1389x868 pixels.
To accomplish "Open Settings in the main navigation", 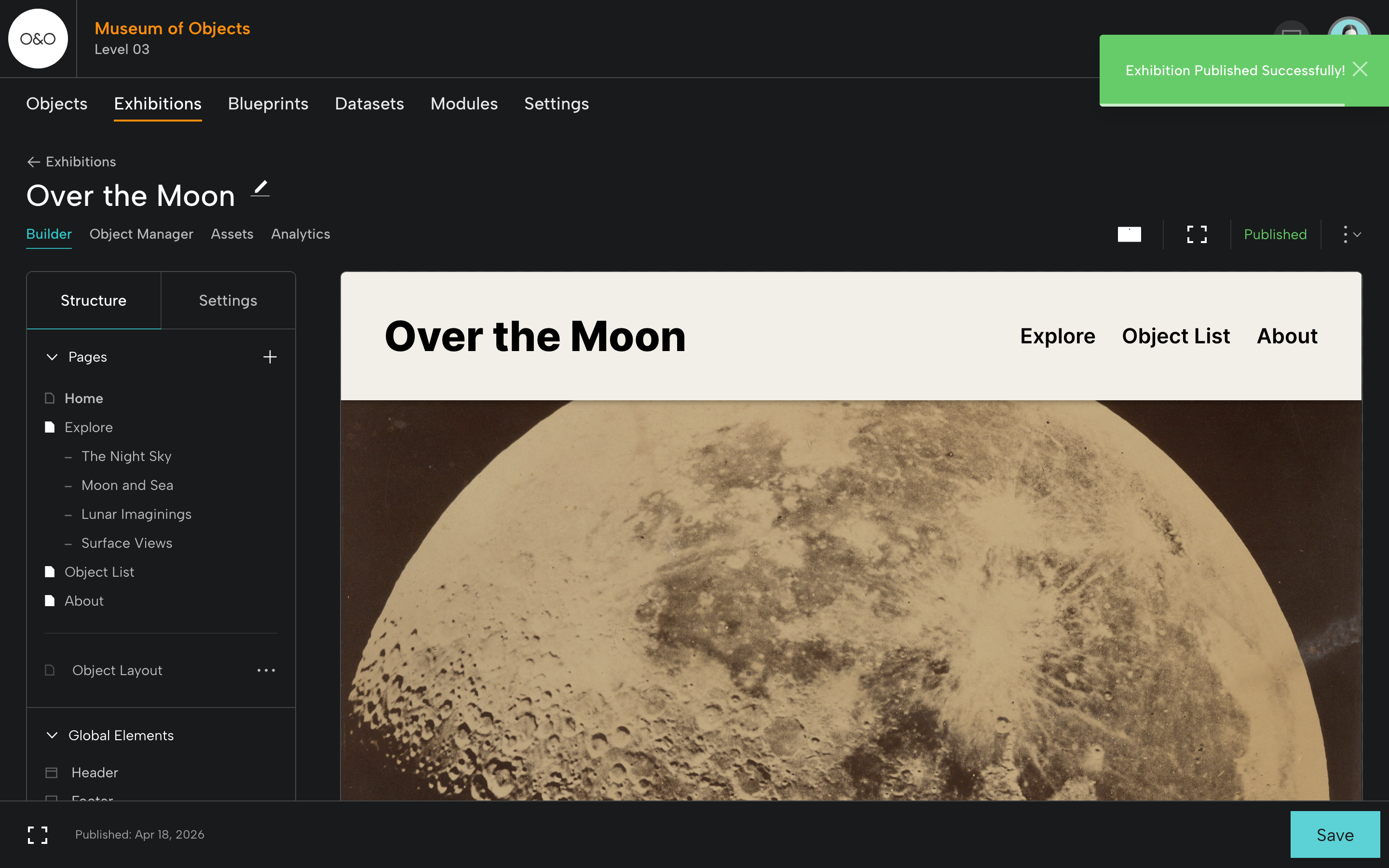I will click(557, 104).
